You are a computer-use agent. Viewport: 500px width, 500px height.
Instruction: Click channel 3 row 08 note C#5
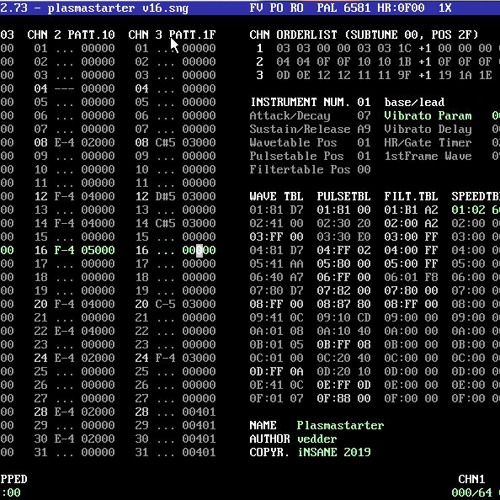[x=165, y=143]
